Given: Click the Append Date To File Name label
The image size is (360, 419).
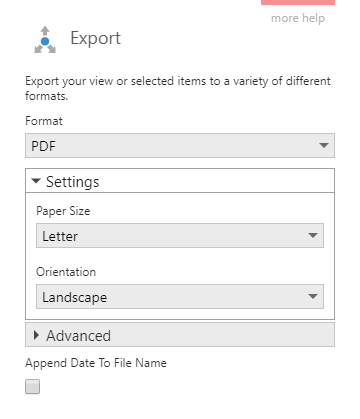Looking at the screenshot, I should pos(96,363).
